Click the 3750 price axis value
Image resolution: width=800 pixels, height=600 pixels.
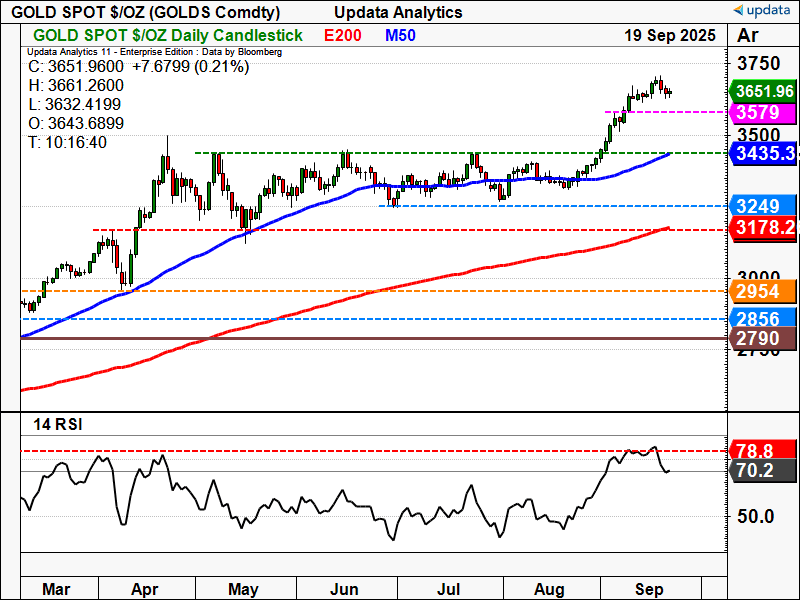[759, 64]
